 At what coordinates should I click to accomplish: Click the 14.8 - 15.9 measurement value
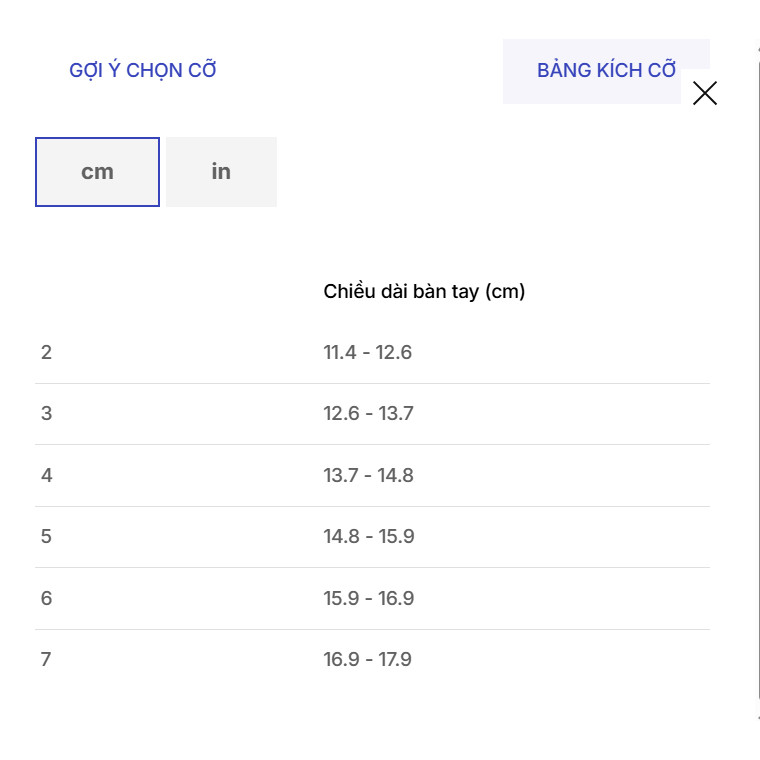[369, 537]
